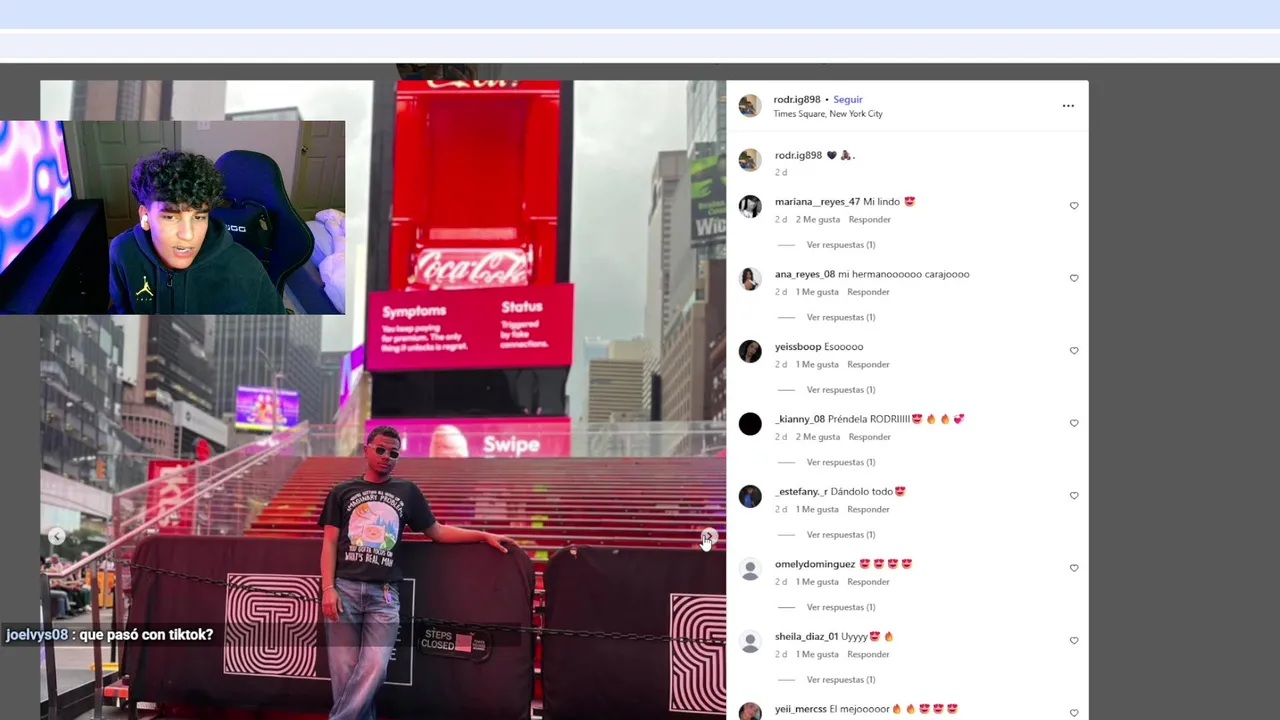The width and height of the screenshot is (1280, 720).
Task: View 1 Me gusta on sheila_diaz_01 comment
Action: tap(817, 655)
